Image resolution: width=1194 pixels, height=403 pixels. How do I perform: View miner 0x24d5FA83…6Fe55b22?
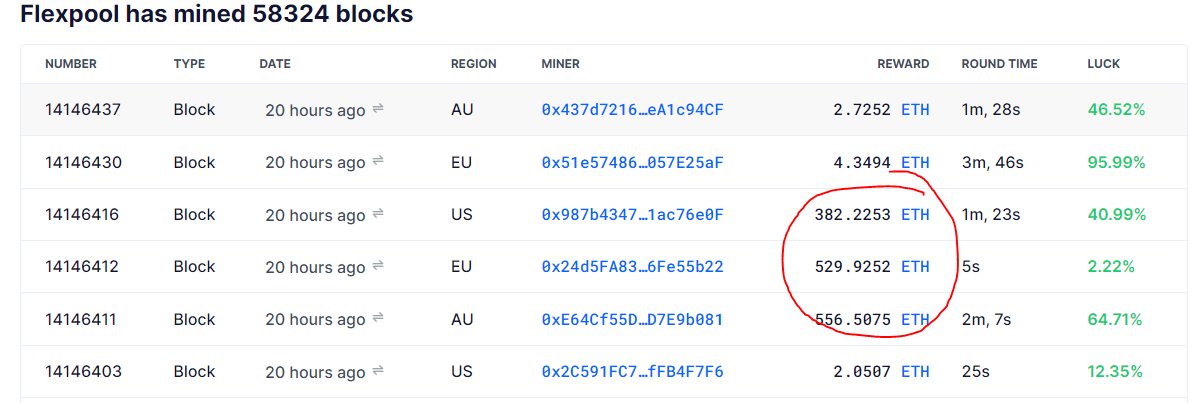[x=632, y=267]
